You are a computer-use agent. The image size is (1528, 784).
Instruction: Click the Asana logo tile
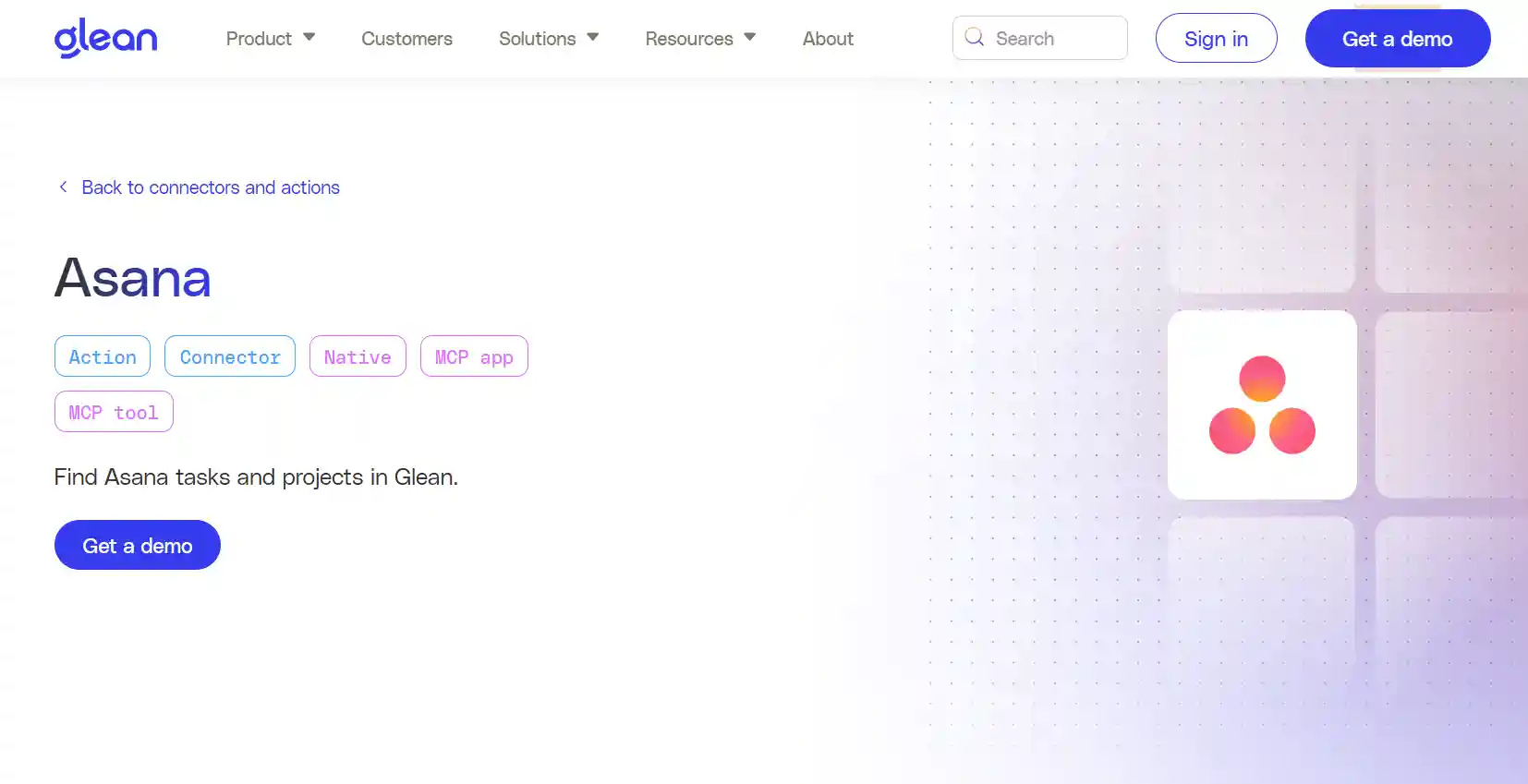tap(1262, 404)
